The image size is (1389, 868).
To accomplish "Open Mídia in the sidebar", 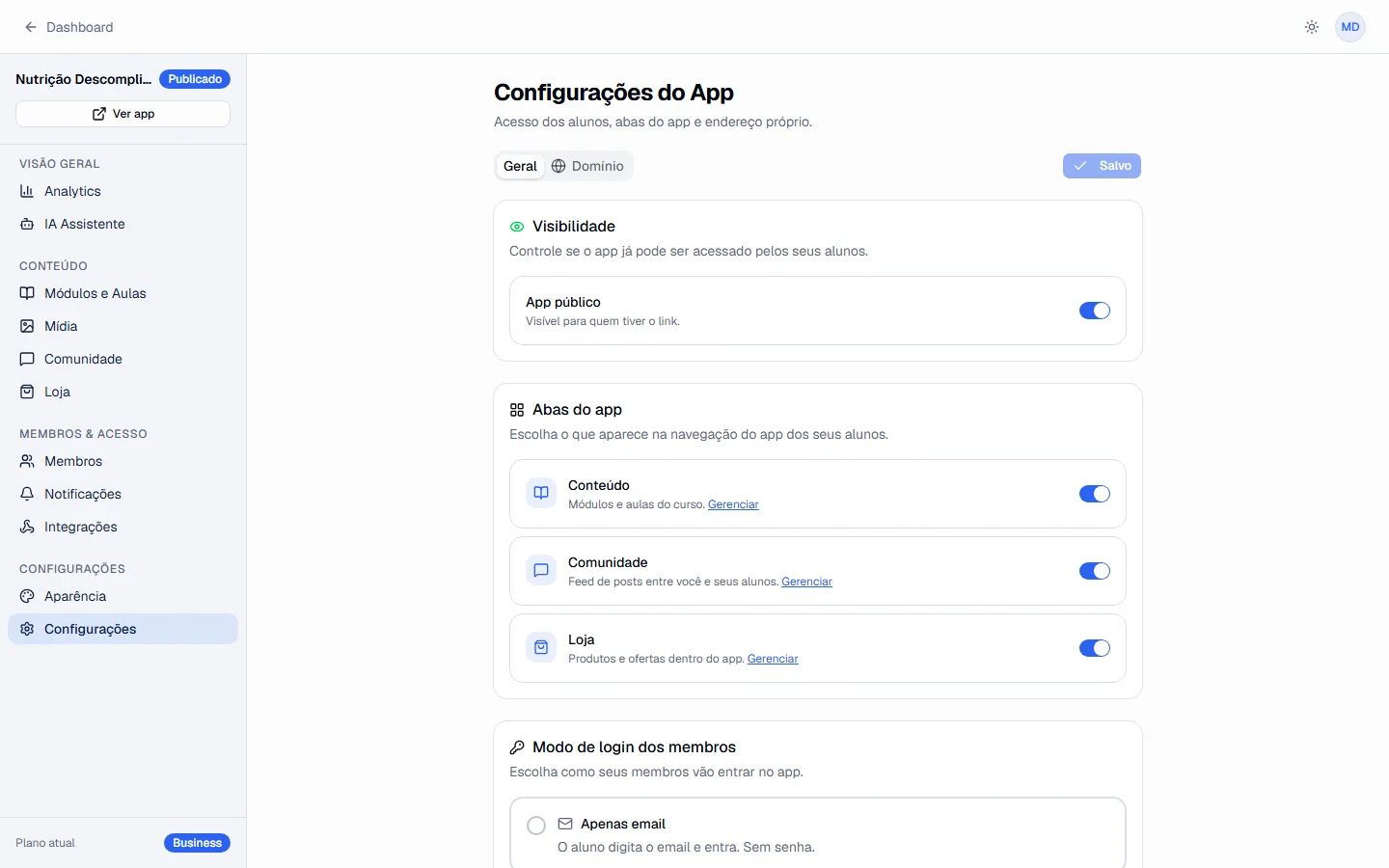I will click(x=123, y=326).
